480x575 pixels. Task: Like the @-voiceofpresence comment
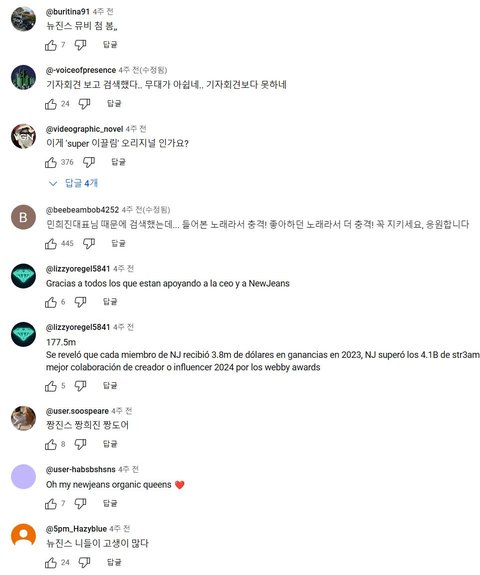[51, 104]
